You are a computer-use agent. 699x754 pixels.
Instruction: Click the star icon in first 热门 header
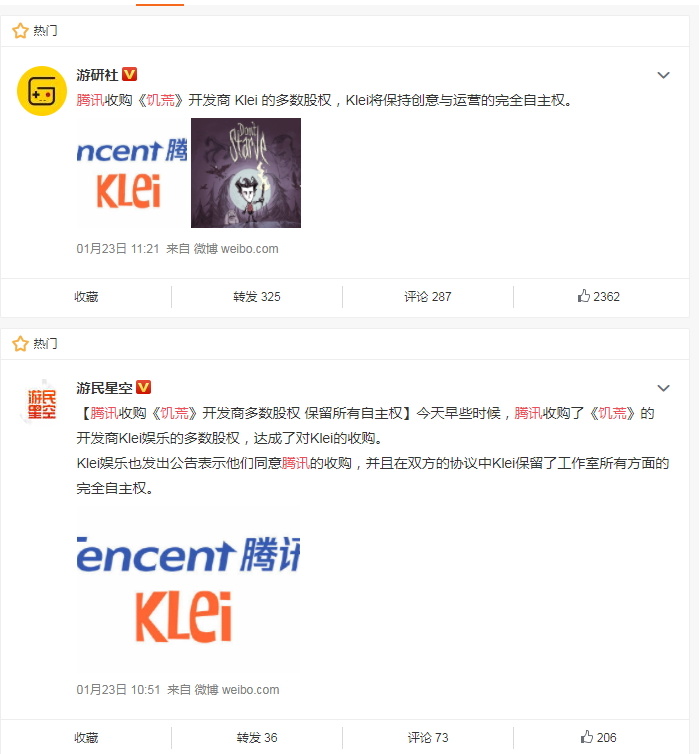pyautogui.click(x=20, y=31)
